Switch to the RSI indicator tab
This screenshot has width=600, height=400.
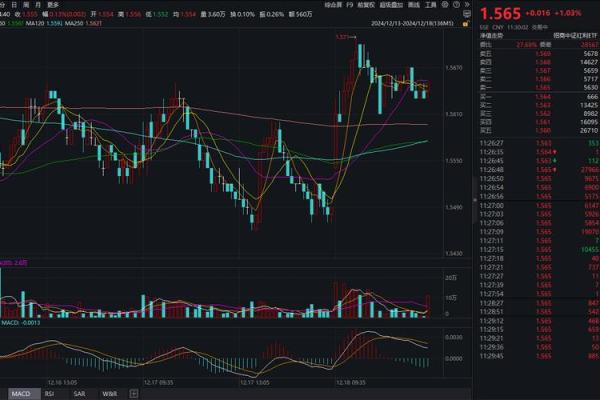tap(49, 393)
